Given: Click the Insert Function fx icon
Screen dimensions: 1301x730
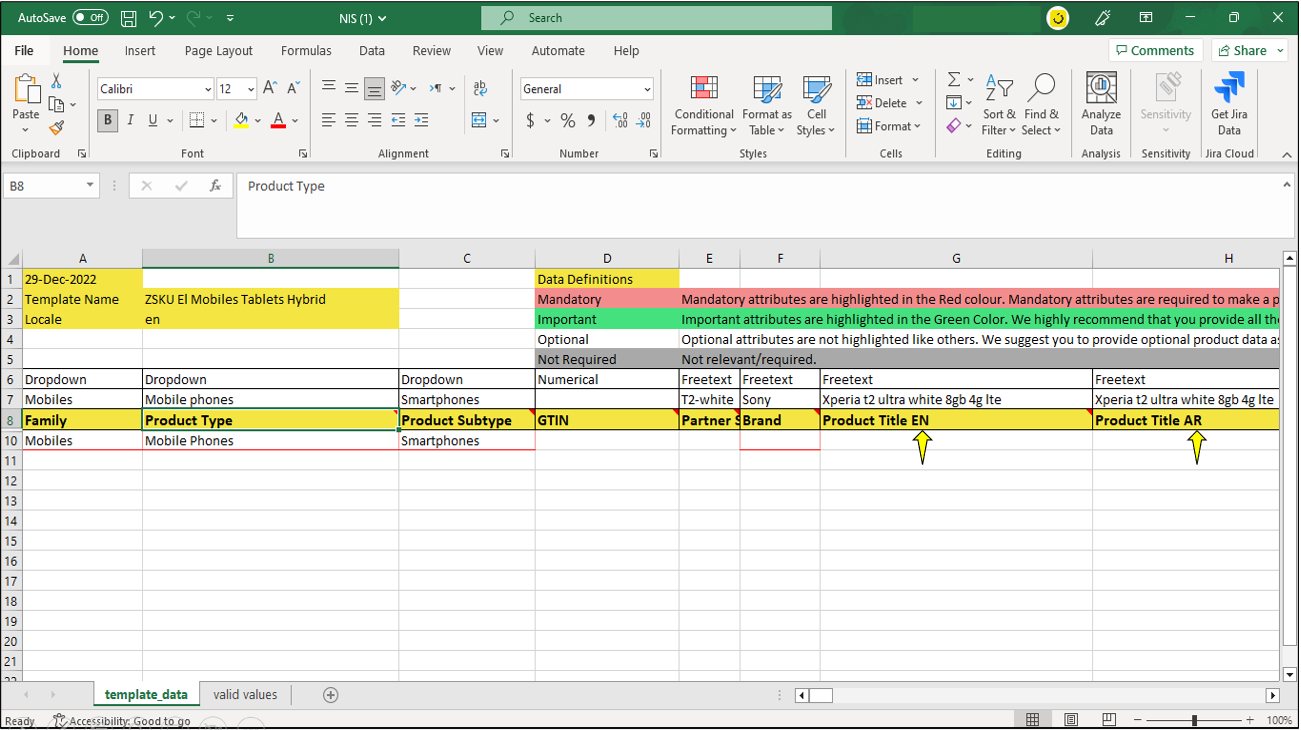Looking at the screenshot, I should (214, 186).
